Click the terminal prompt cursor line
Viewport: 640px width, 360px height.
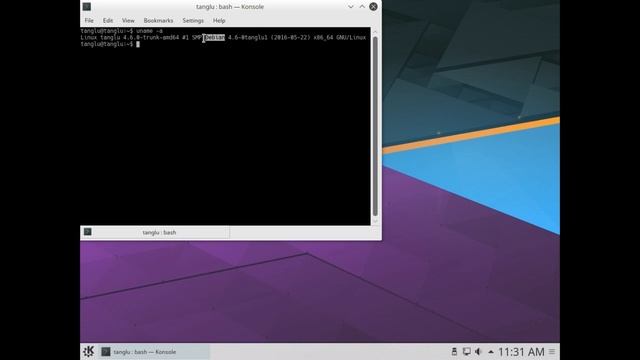coord(110,44)
